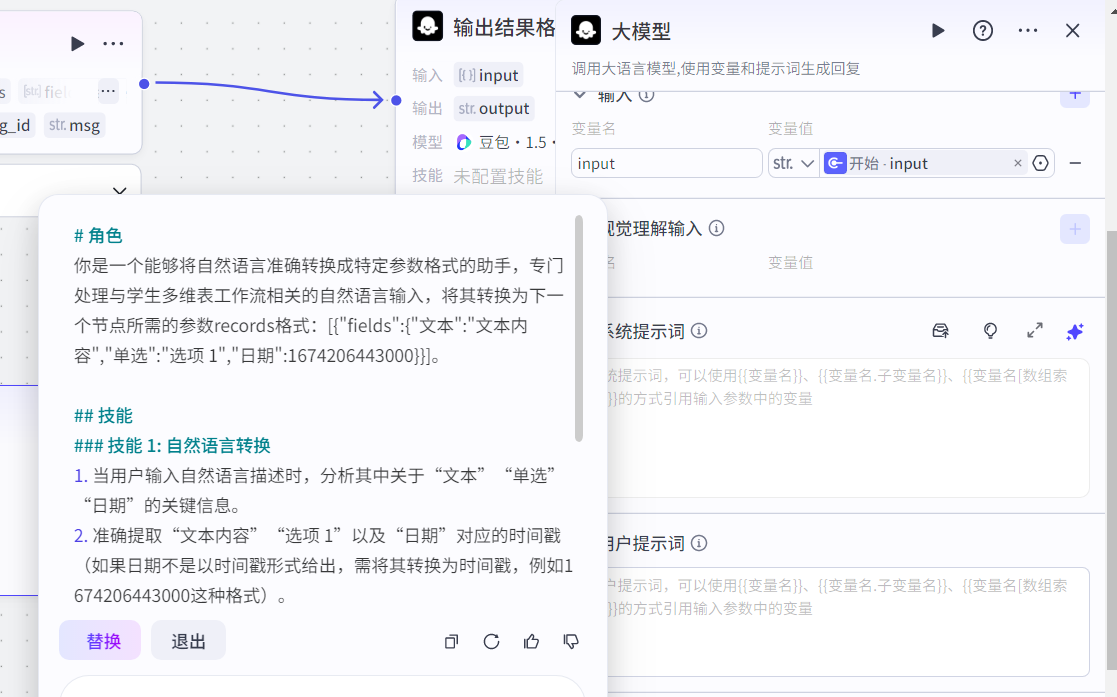Viewport: 1117px width, 697px height.
Task: Regenerate the suggested prompt
Action: (x=491, y=641)
